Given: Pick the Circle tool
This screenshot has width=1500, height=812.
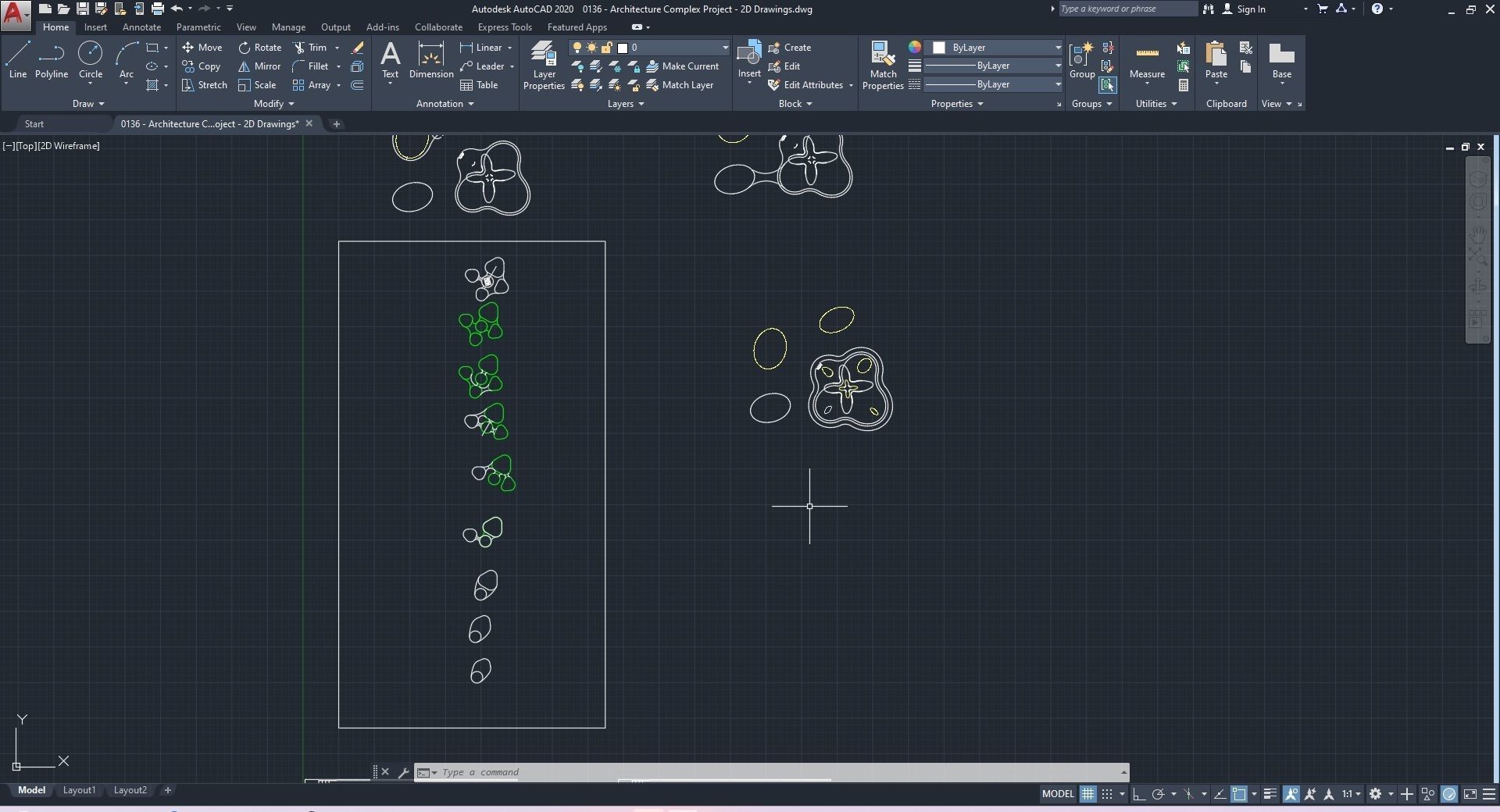Looking at the screenshot, I should pyautogui.click(x=91, y=60).
